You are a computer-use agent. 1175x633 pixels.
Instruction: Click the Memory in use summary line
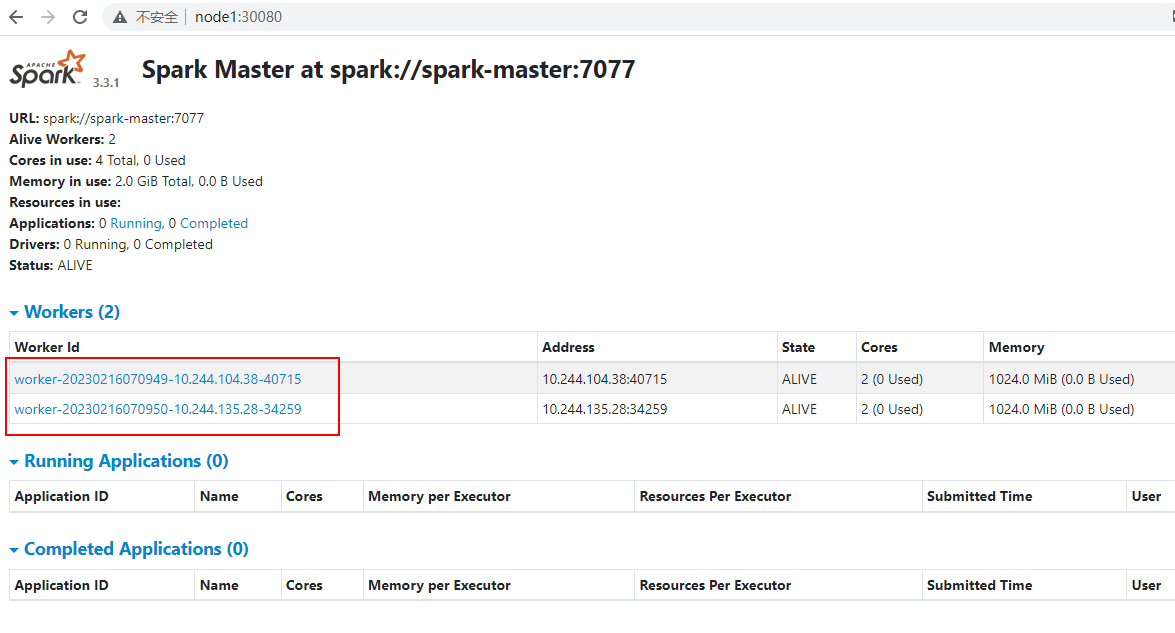[136, 181]
